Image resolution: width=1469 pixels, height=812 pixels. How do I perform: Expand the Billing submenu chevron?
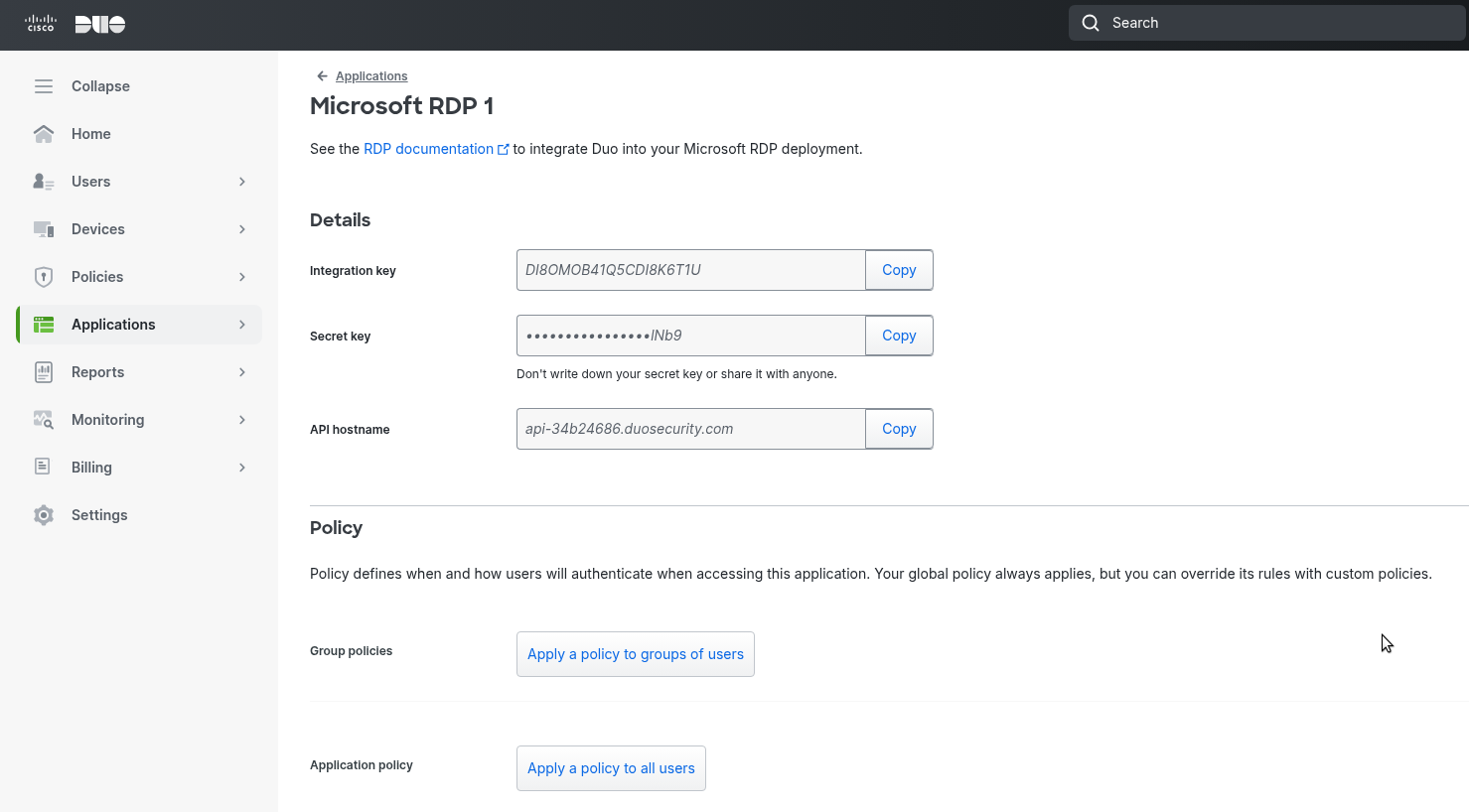(x=242, y=468)
